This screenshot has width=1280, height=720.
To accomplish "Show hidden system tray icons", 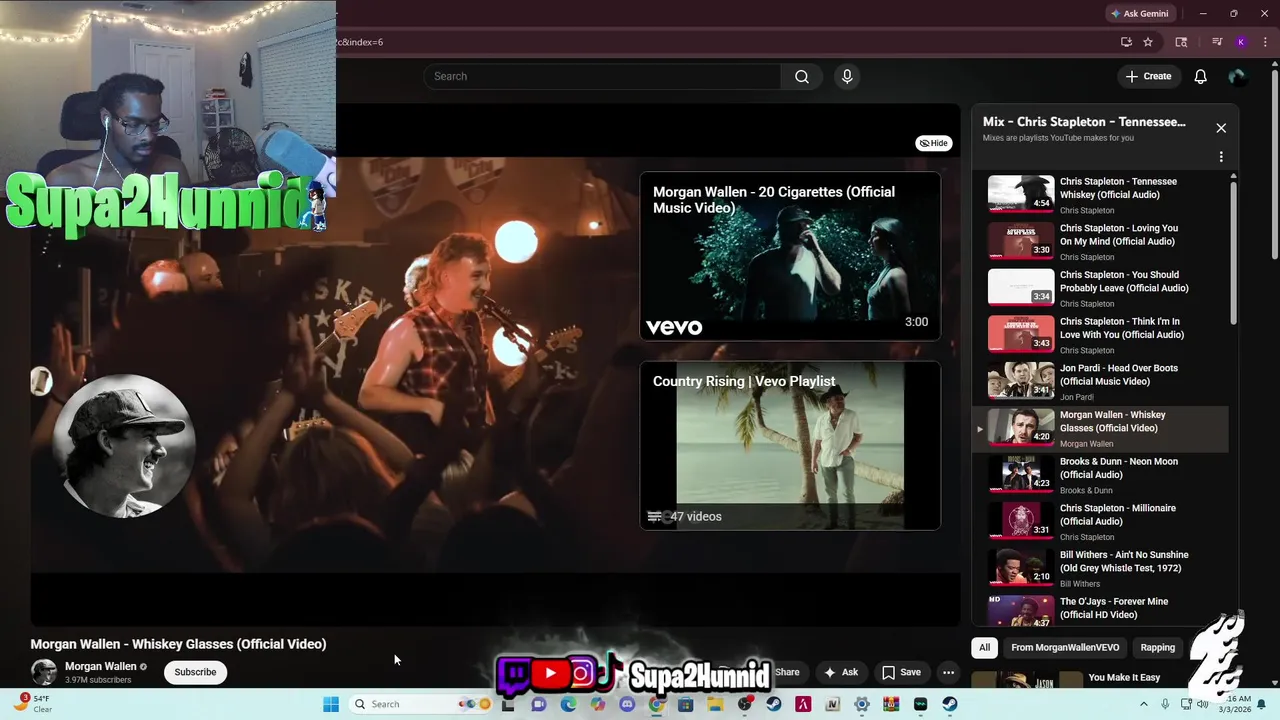I will coord(1144,704).
